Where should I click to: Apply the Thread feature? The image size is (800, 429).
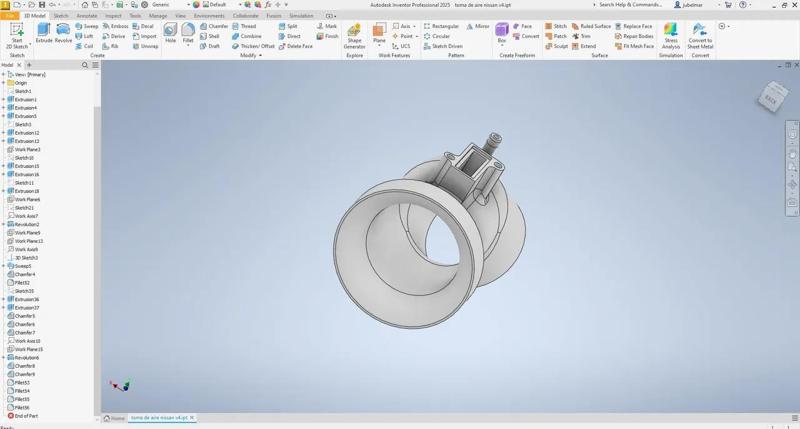tap(244, 26)
